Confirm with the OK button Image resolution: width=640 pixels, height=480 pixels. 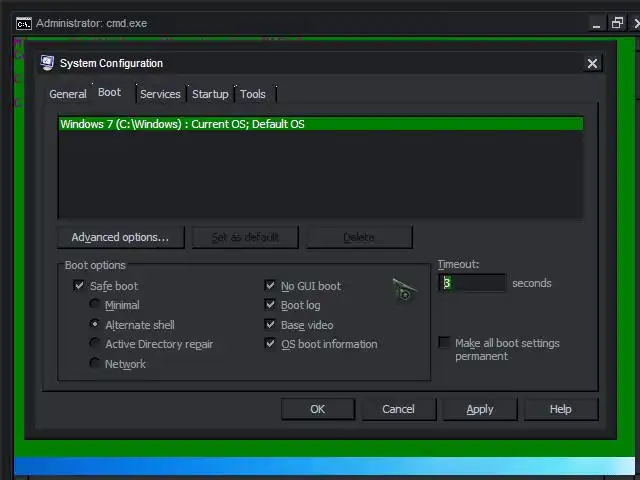(x=318, y=409)
